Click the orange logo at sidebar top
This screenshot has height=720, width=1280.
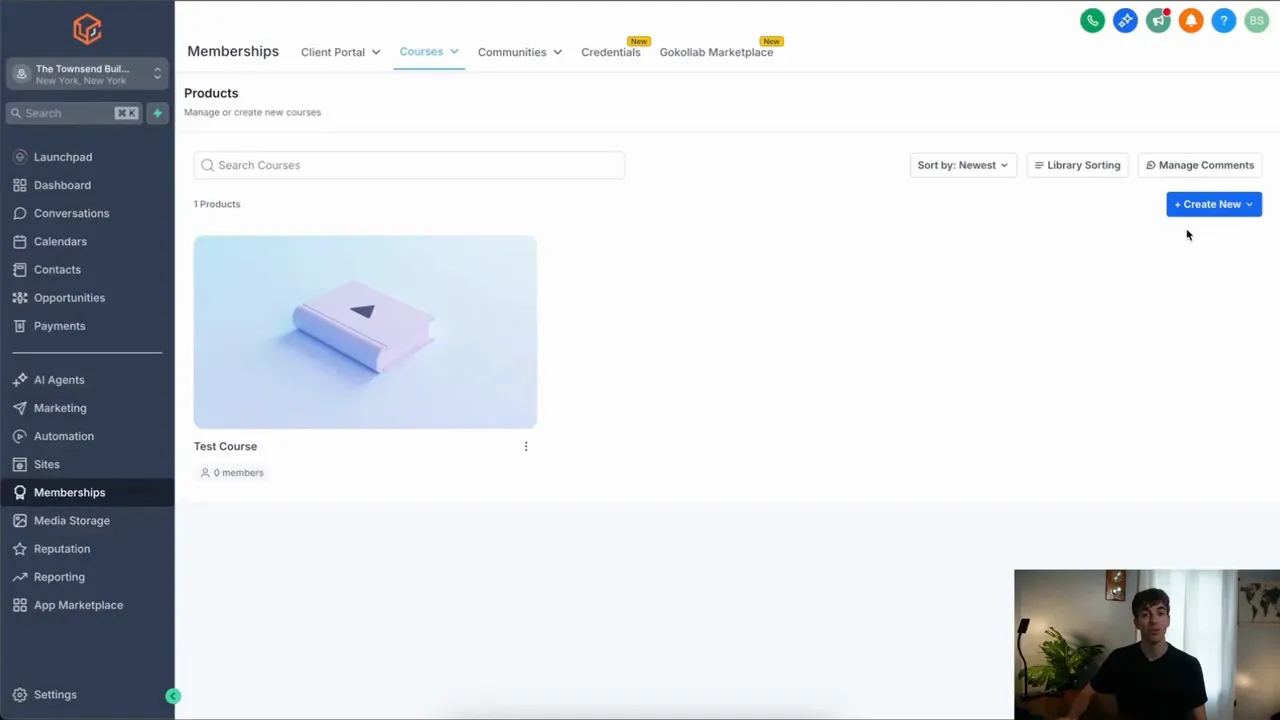(87, 29)
